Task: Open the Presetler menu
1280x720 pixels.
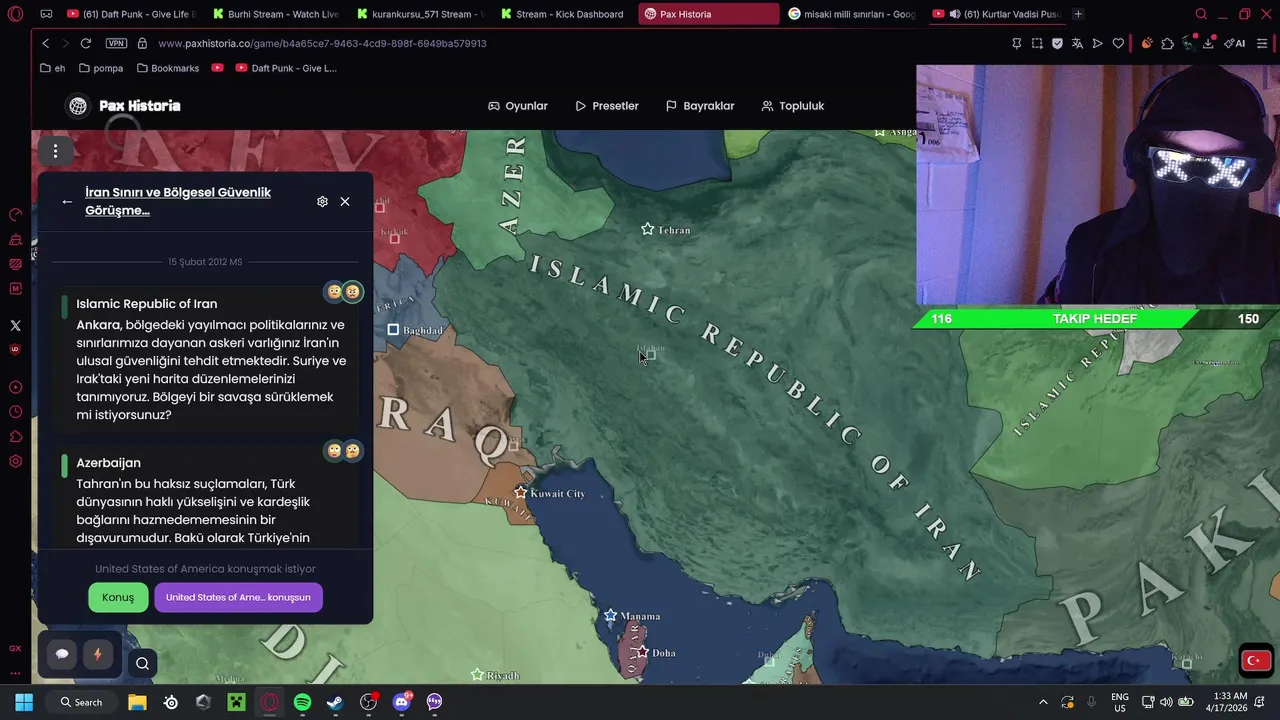Action: click(x=607, y=106)
